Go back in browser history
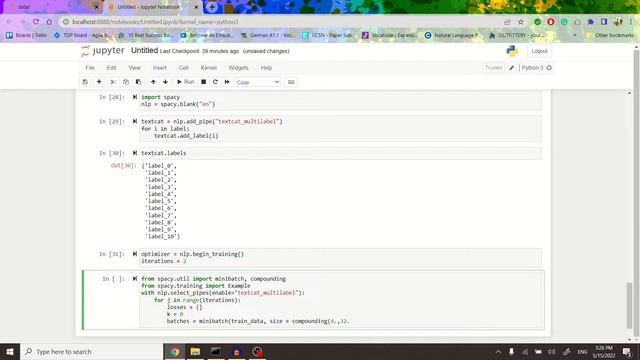 tap(9, 22)
